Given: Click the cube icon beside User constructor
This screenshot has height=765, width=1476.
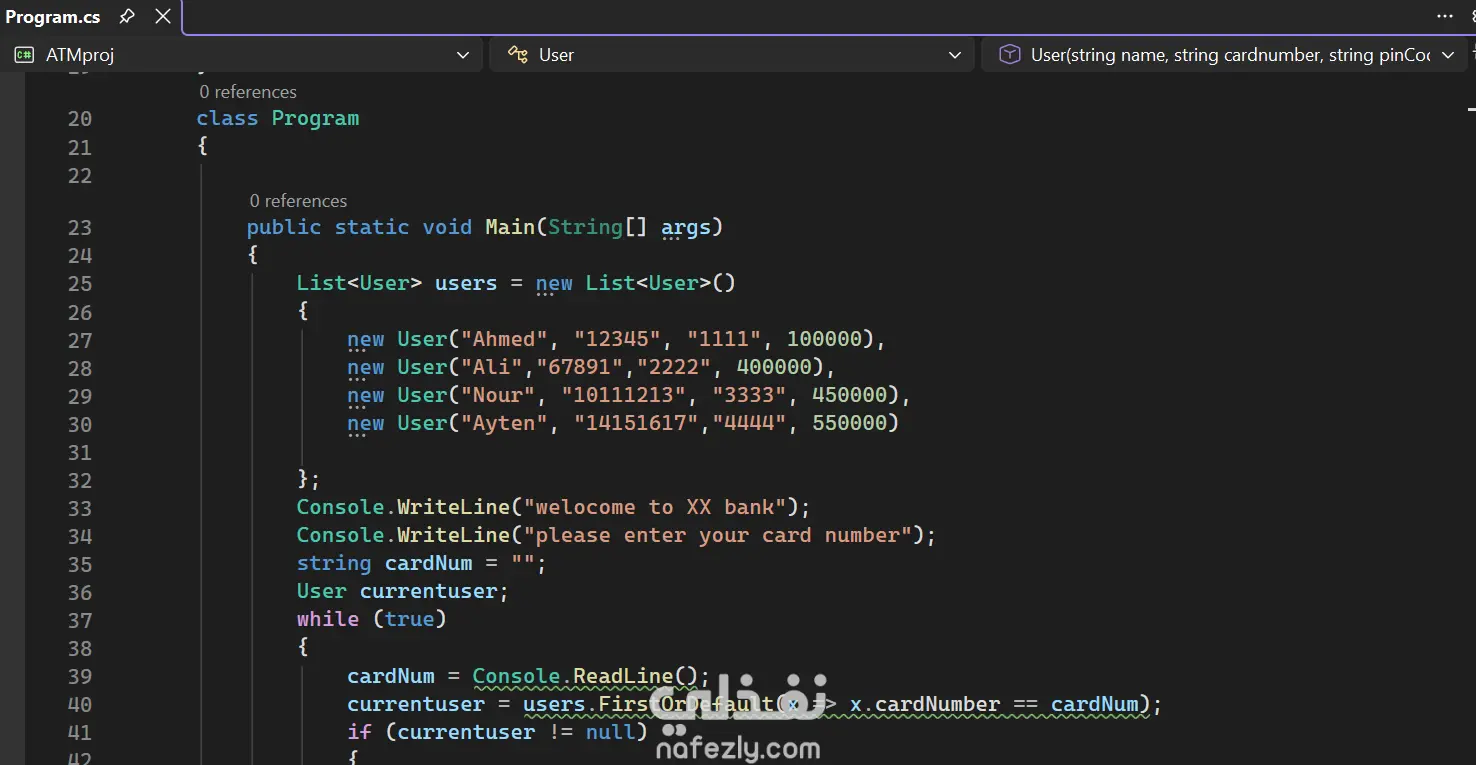Looking at the screenshot, I should pyautogui.click(x=1010, y=55).
